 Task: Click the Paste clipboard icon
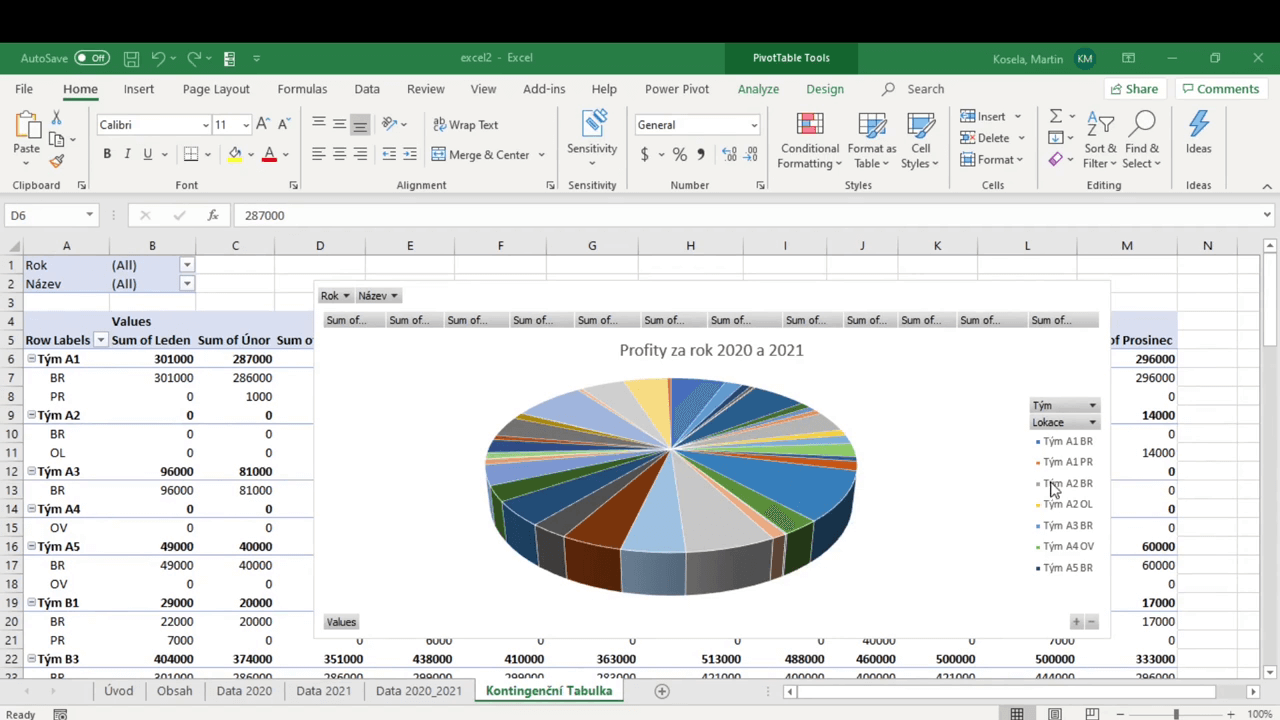(27, 125)
